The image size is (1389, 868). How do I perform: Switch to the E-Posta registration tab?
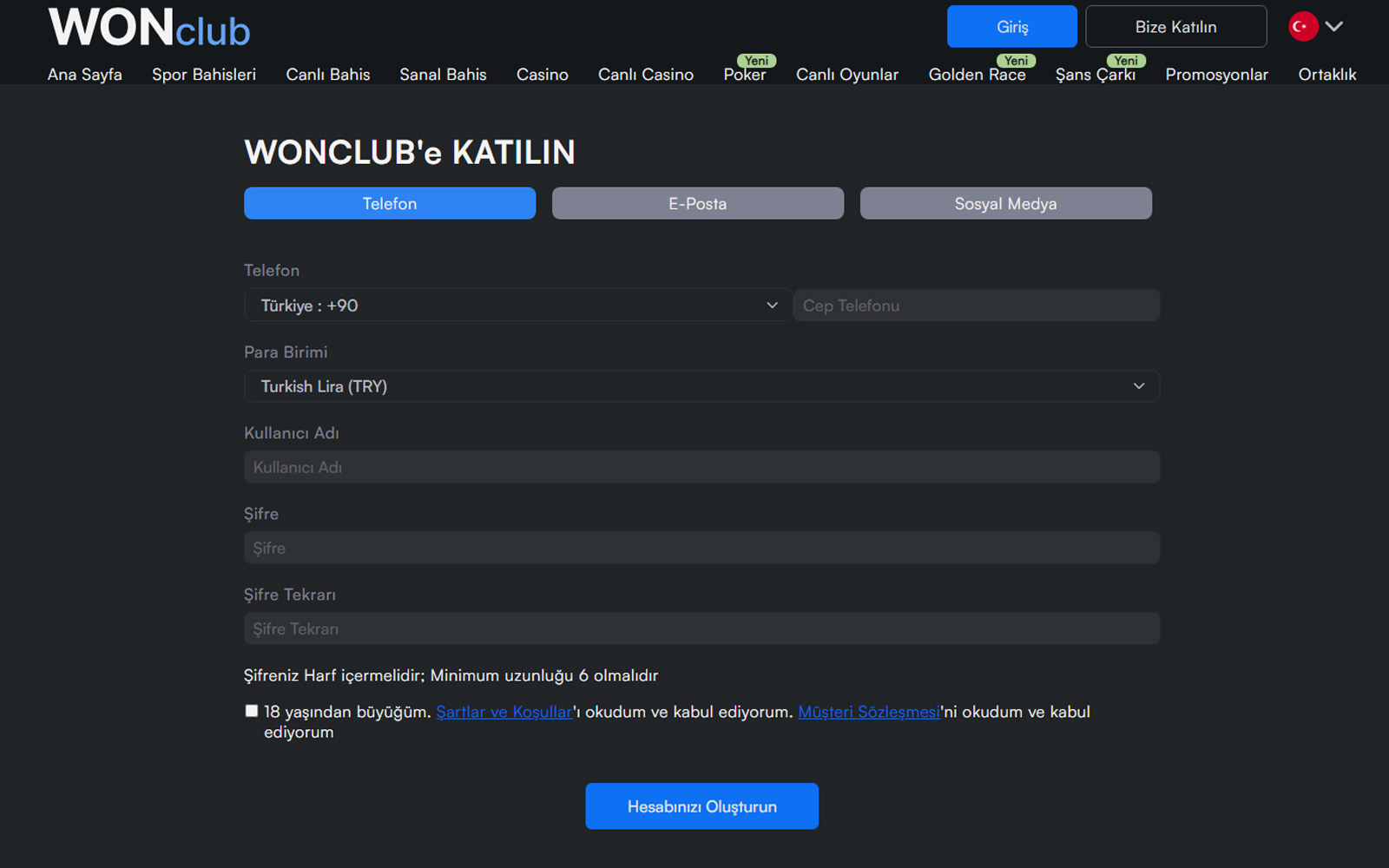click(697, 203)
